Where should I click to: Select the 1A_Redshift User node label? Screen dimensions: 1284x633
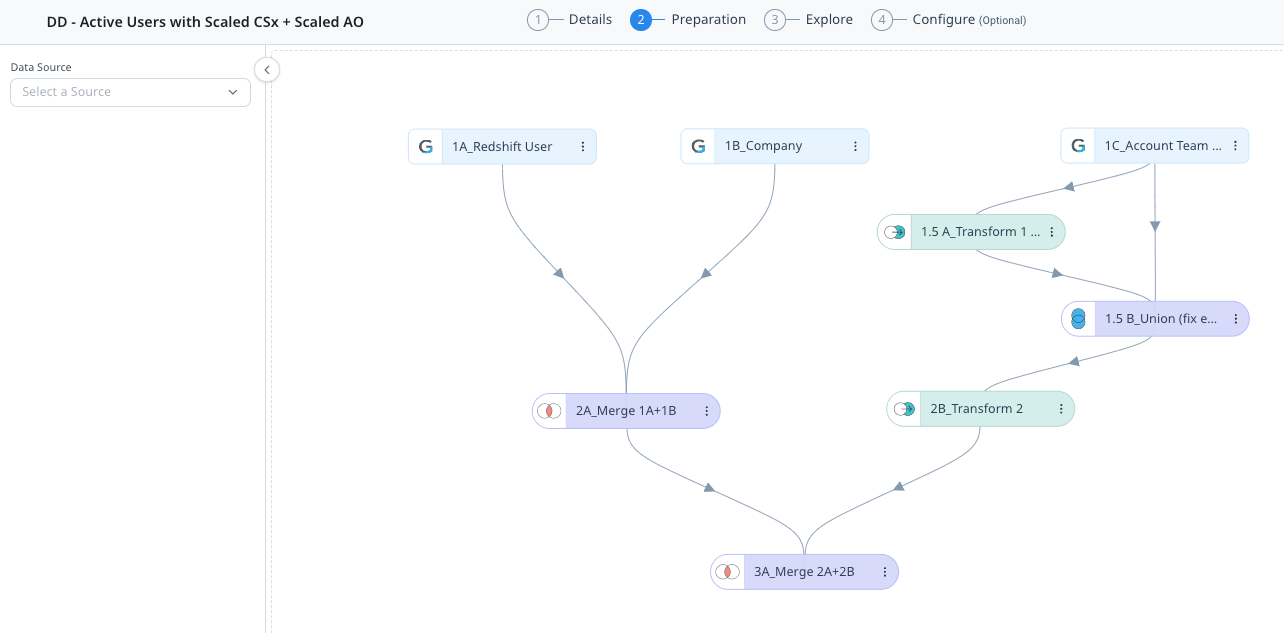click(x=502, y=146)
